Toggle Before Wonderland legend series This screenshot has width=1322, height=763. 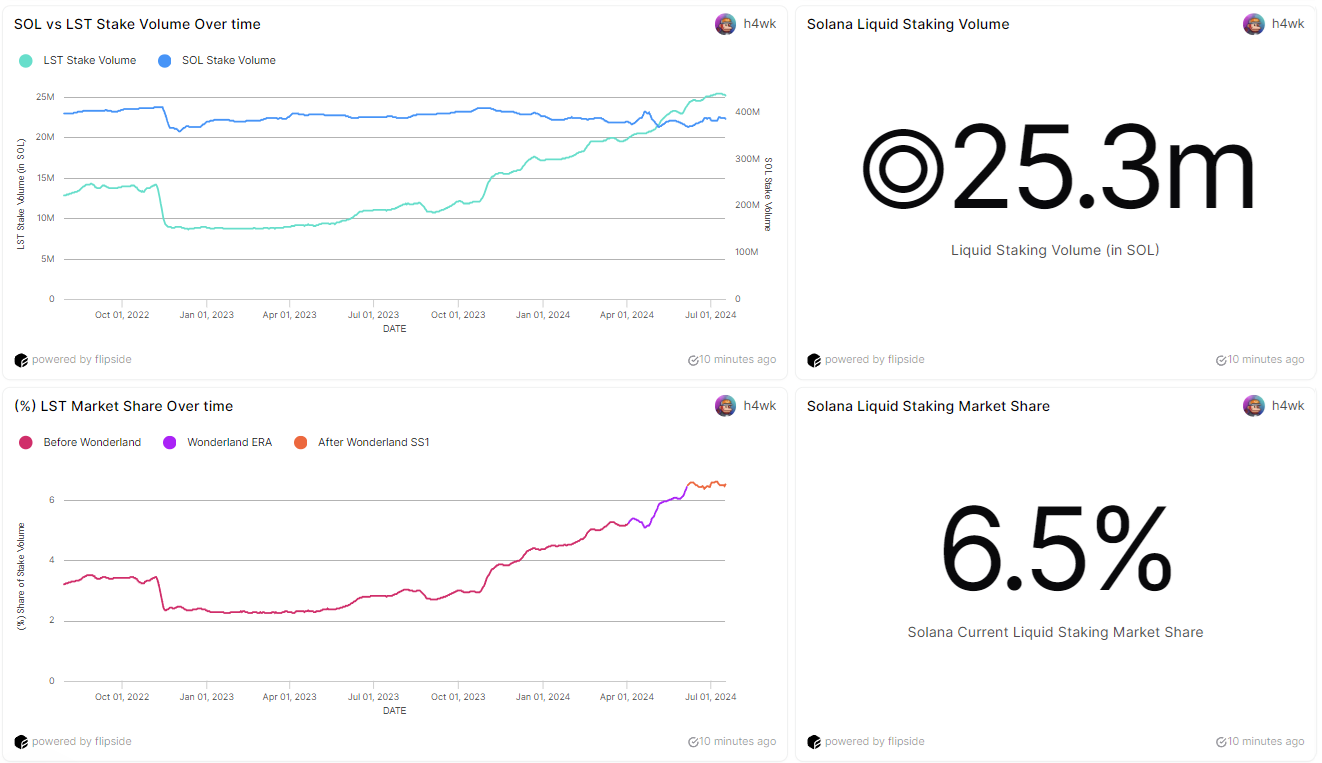tap(92, 442)
